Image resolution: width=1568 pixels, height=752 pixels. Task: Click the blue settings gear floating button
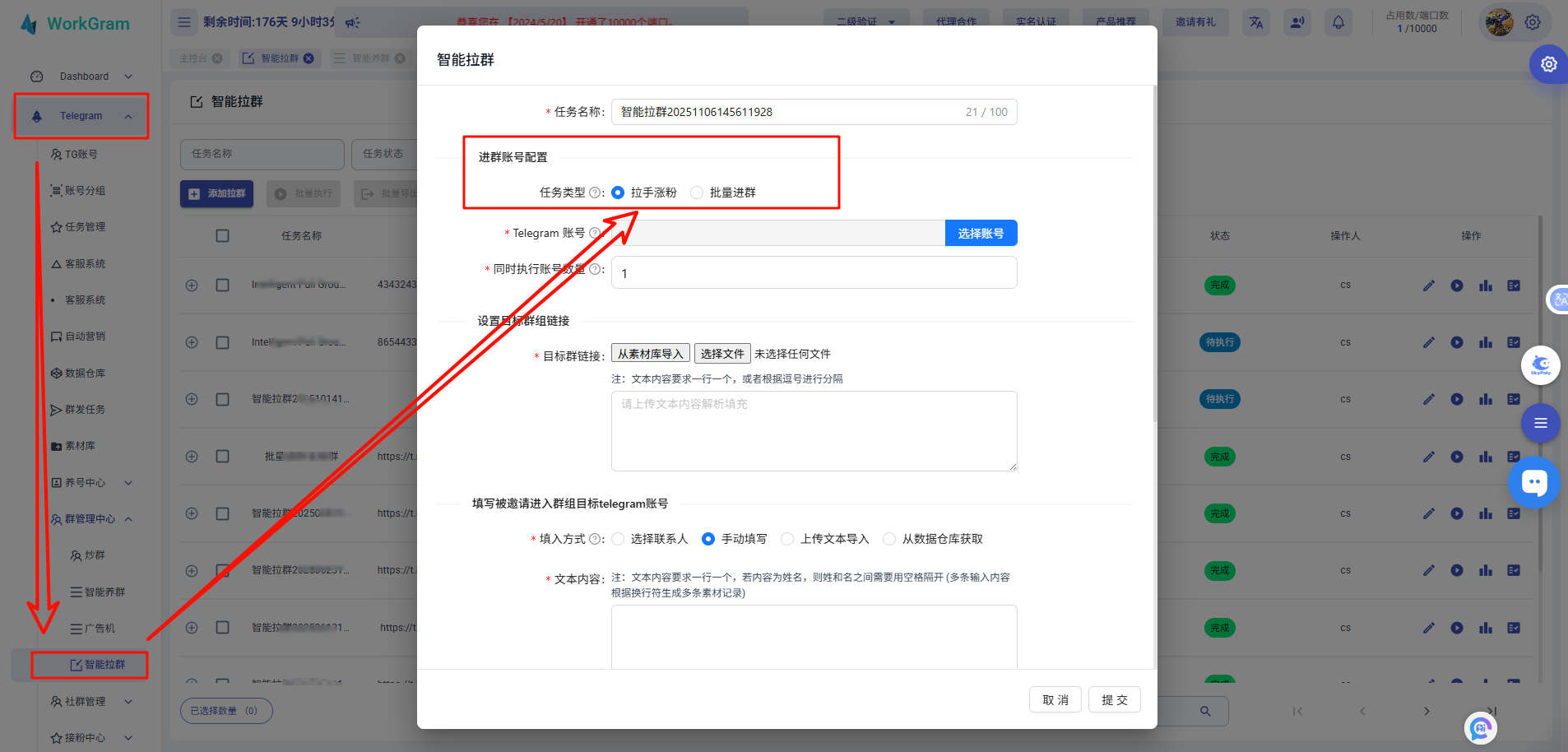pos(1547,64)
